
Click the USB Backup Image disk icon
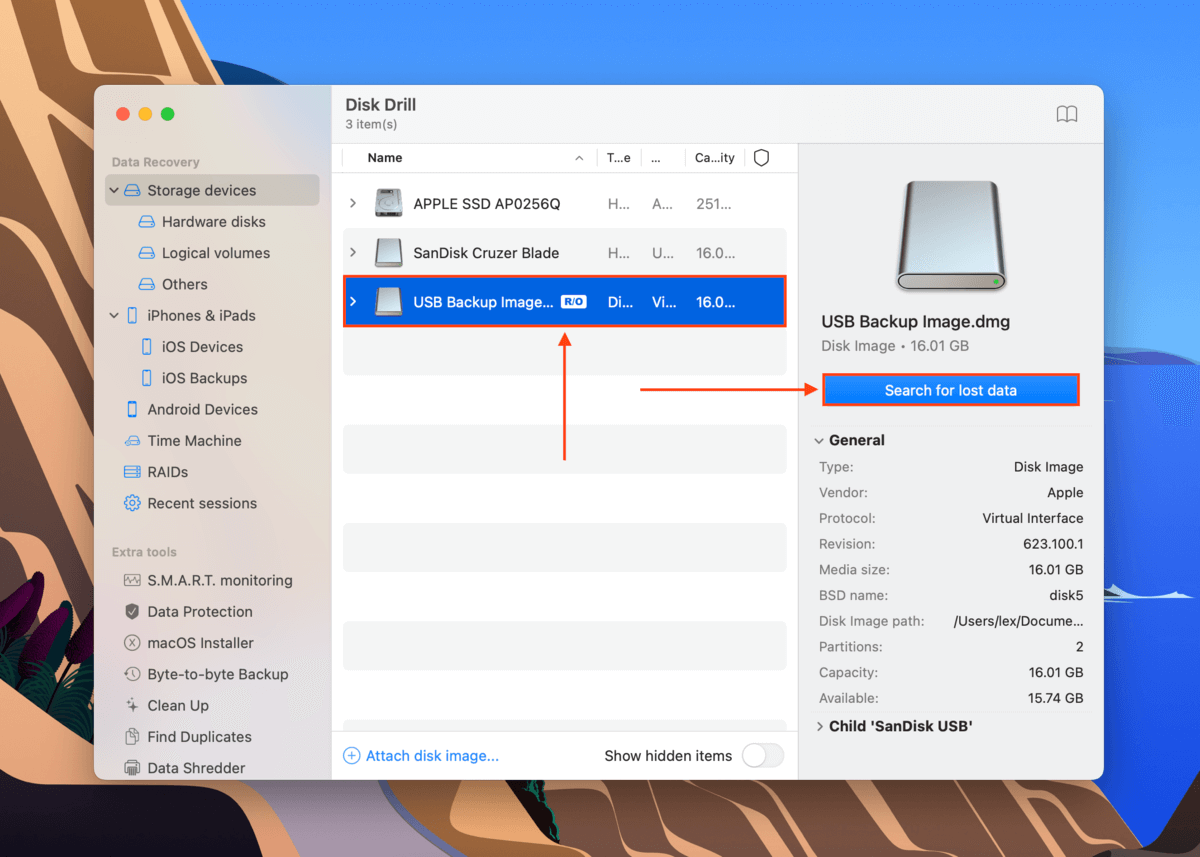point(388,302)
